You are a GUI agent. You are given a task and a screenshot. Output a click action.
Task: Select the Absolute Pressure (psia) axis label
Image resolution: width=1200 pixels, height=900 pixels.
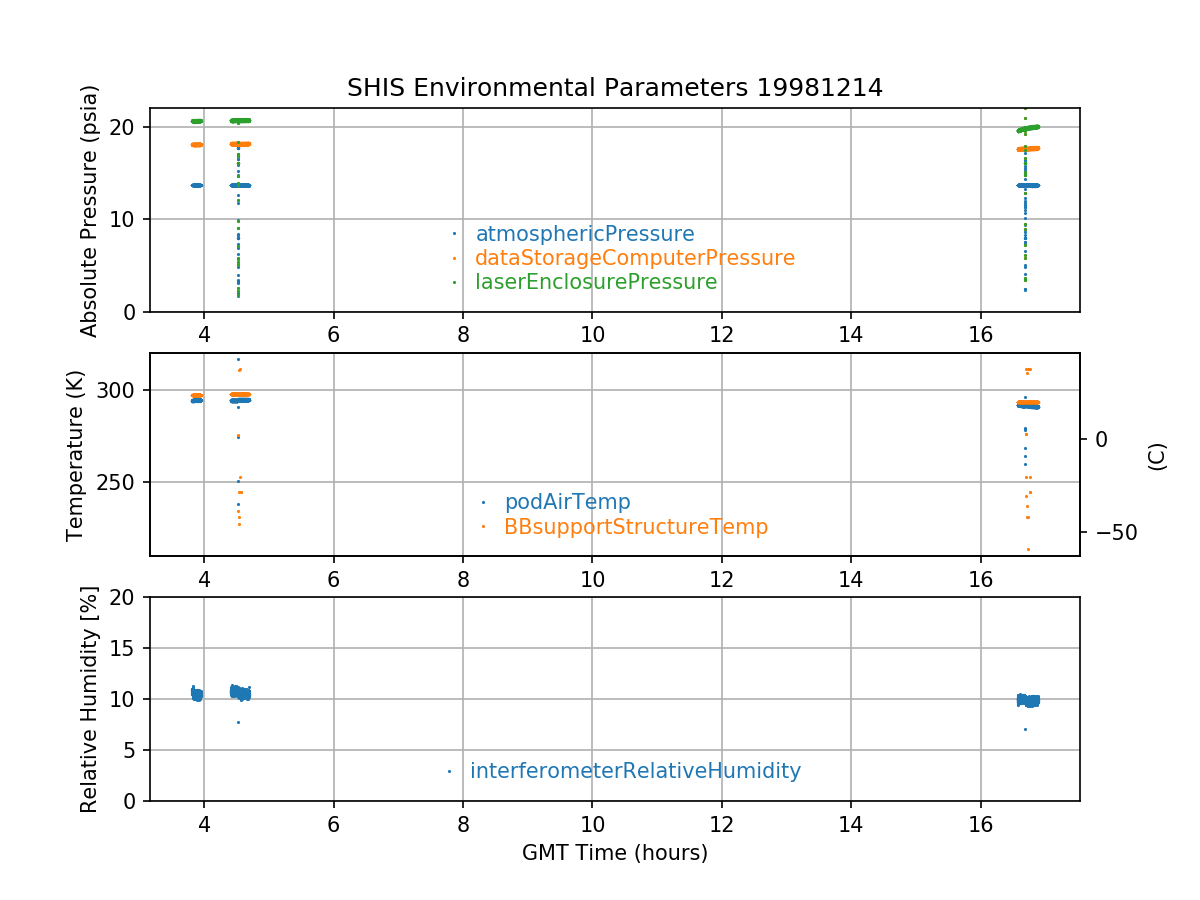(x=90, y=210)
